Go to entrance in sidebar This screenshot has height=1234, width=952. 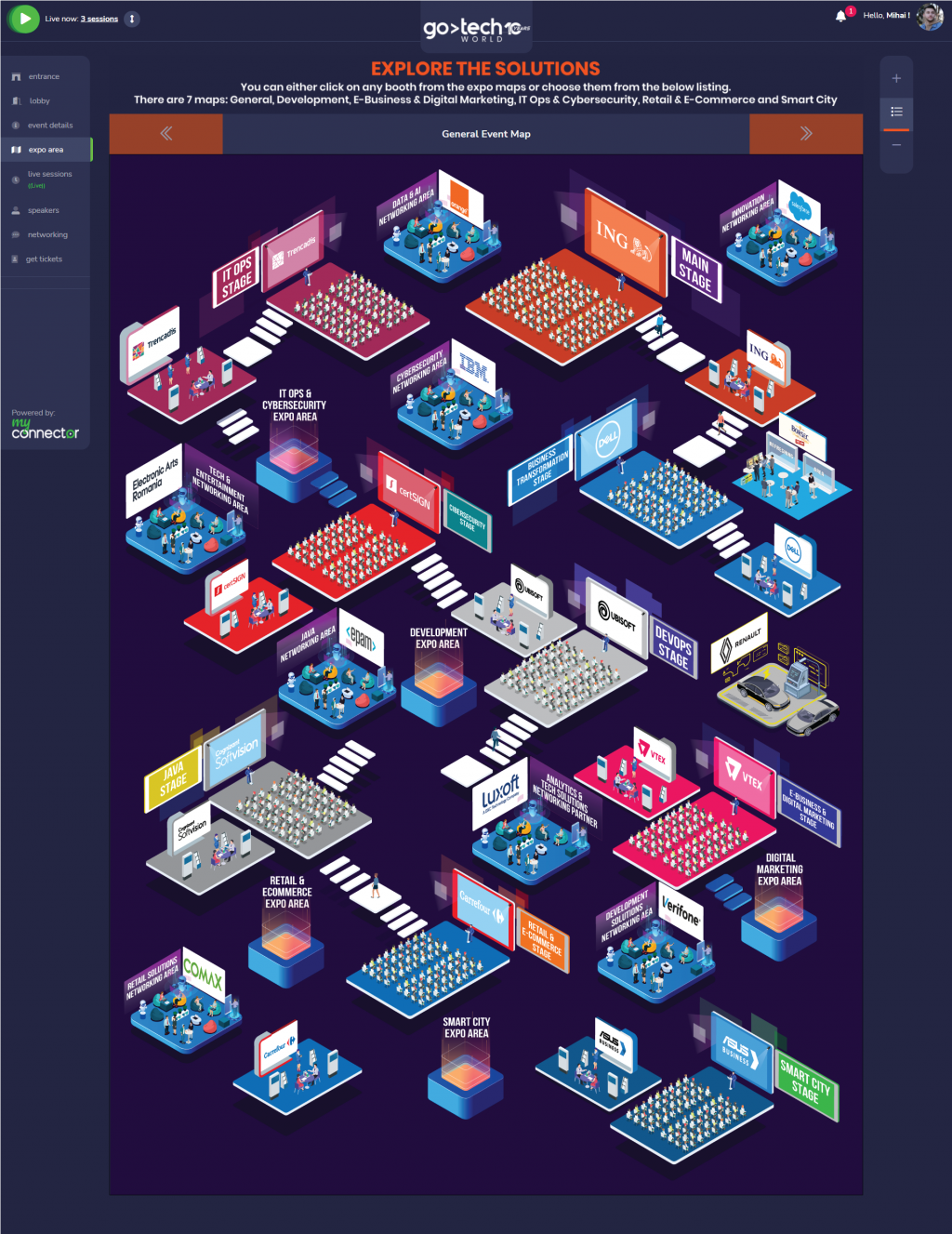point(43,76)
